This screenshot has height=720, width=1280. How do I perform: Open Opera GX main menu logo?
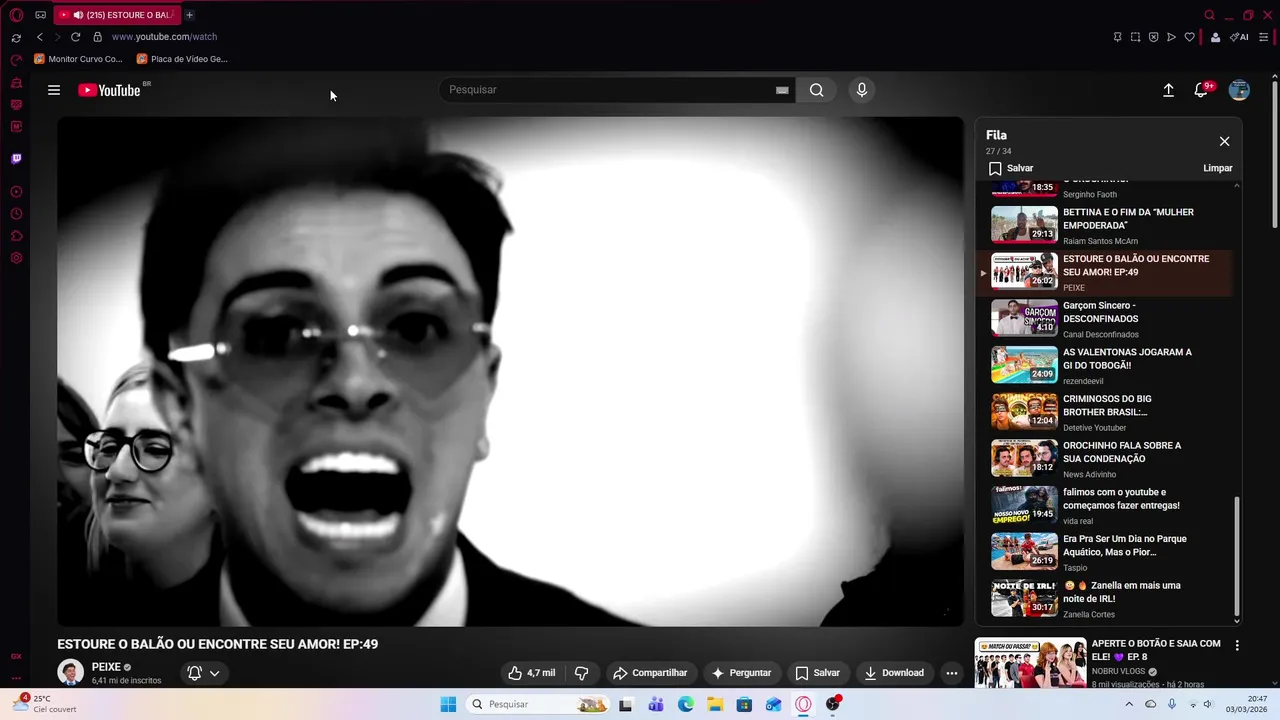(16, 15)
